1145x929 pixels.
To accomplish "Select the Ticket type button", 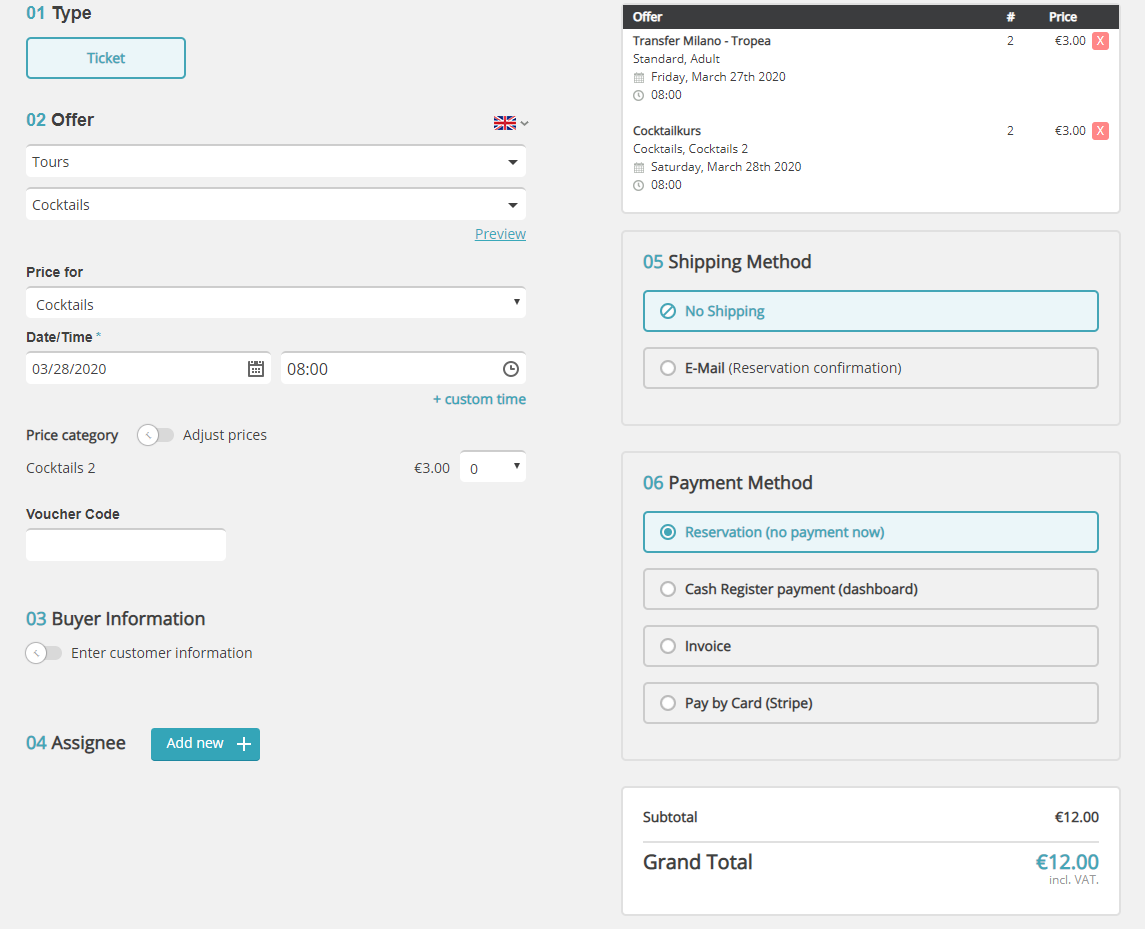I will tap(106, 58).
